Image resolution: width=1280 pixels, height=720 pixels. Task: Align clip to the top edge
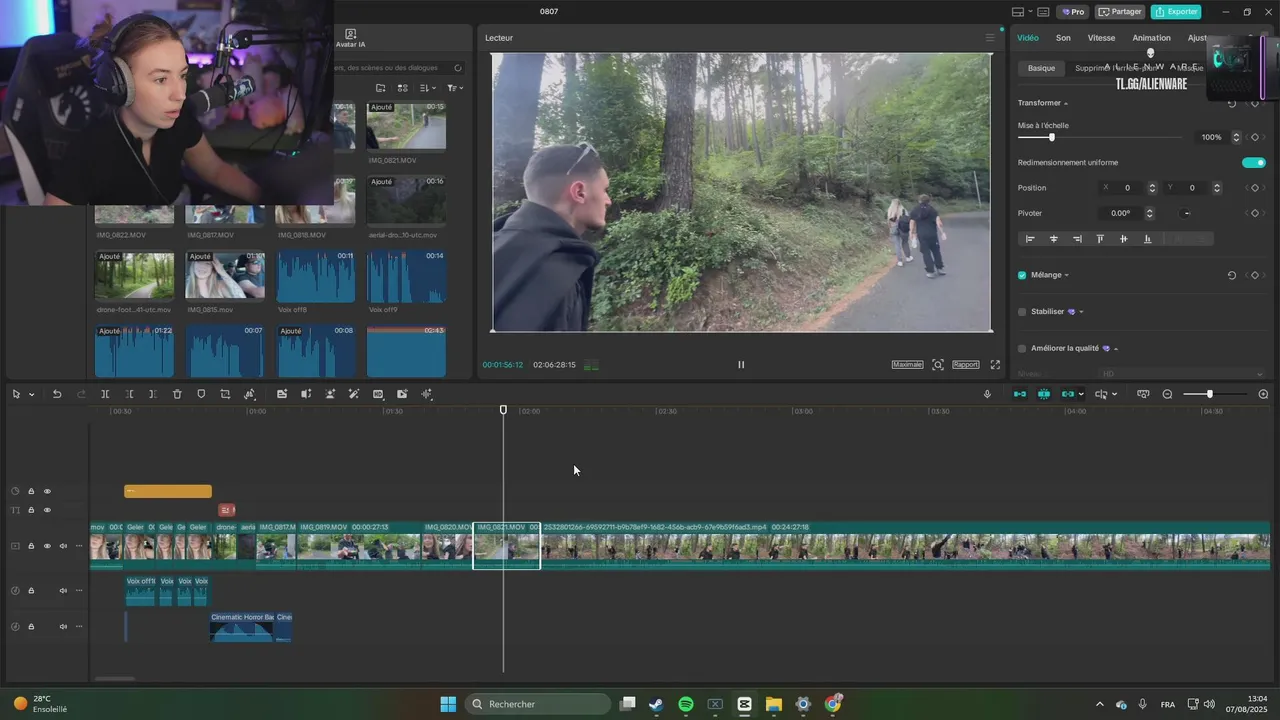(1100, 239)
